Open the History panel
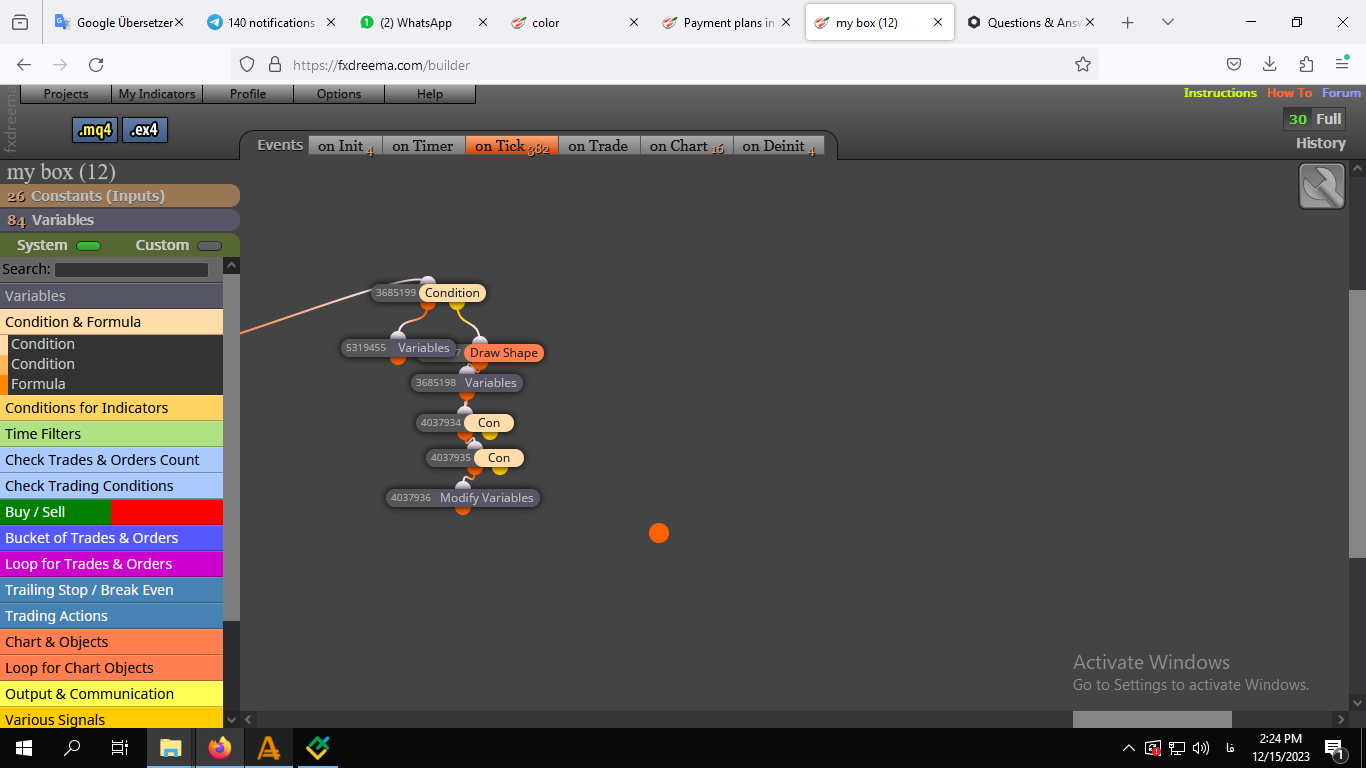Image resolution: width=1366 pixels, height=768 pixels. click(x=1321, y=143)
